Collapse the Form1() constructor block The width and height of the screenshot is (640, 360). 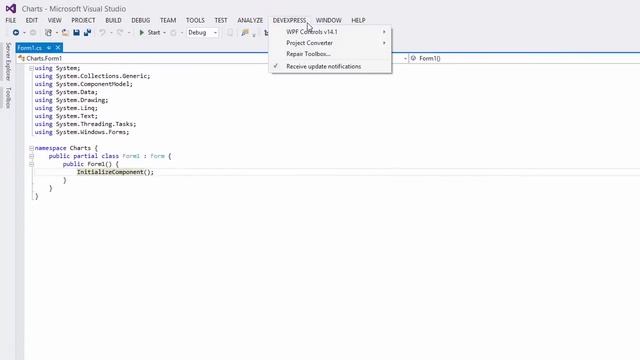31,164
